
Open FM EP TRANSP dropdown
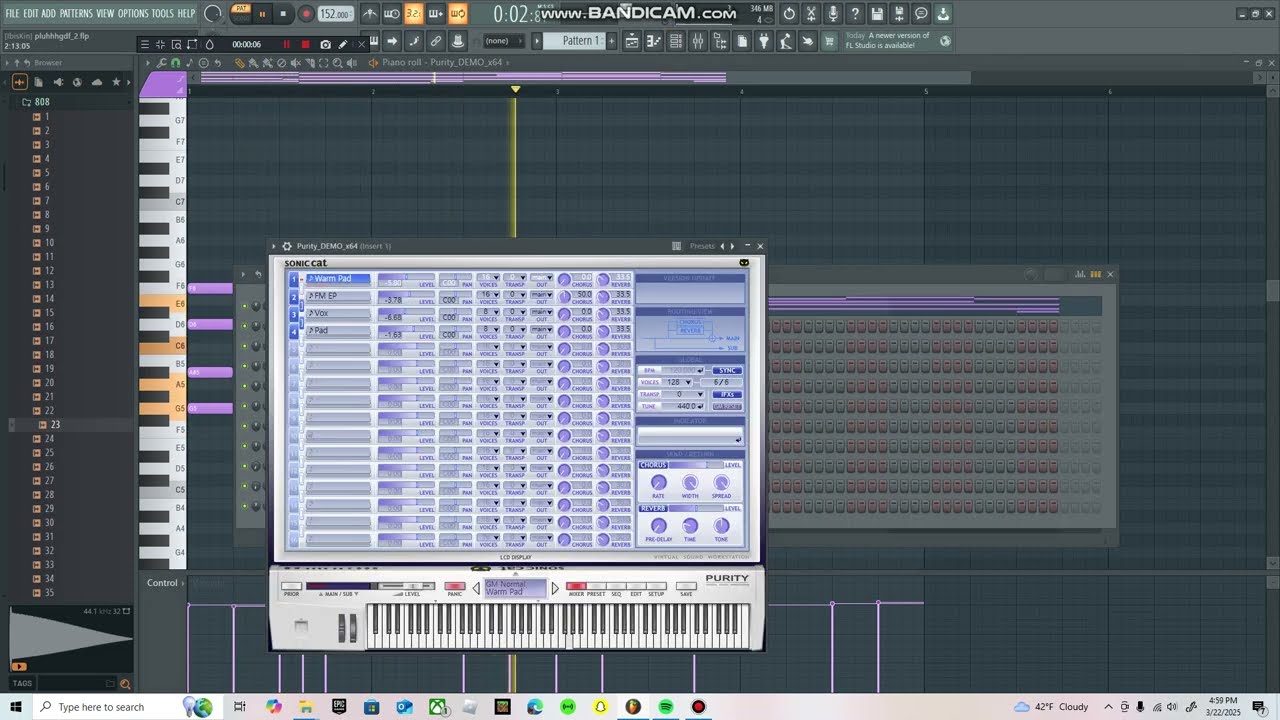click(515, 294)
